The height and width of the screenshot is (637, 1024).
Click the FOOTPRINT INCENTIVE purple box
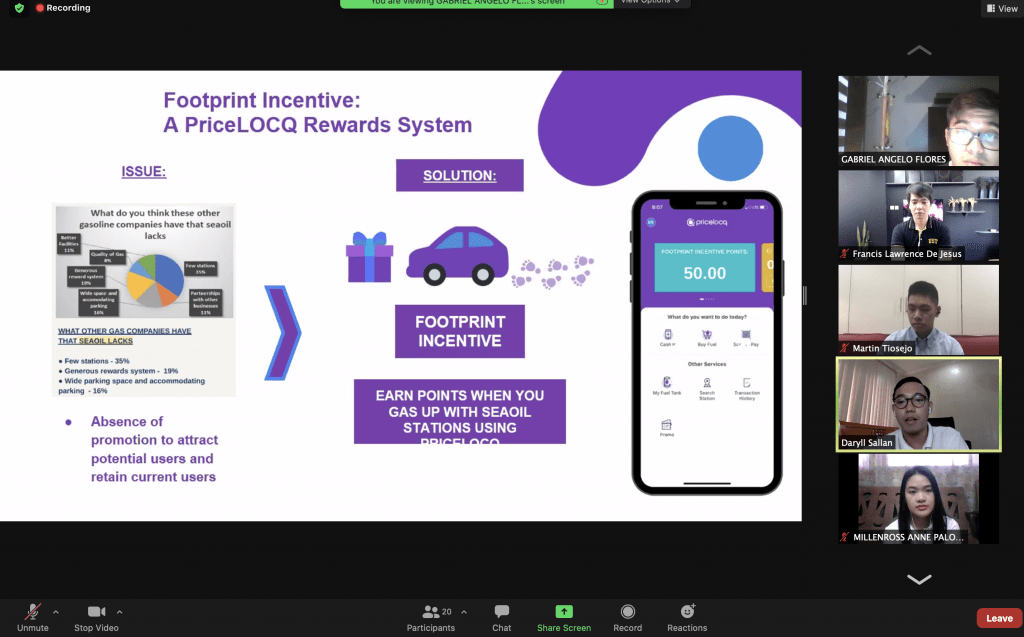point(460,331)
